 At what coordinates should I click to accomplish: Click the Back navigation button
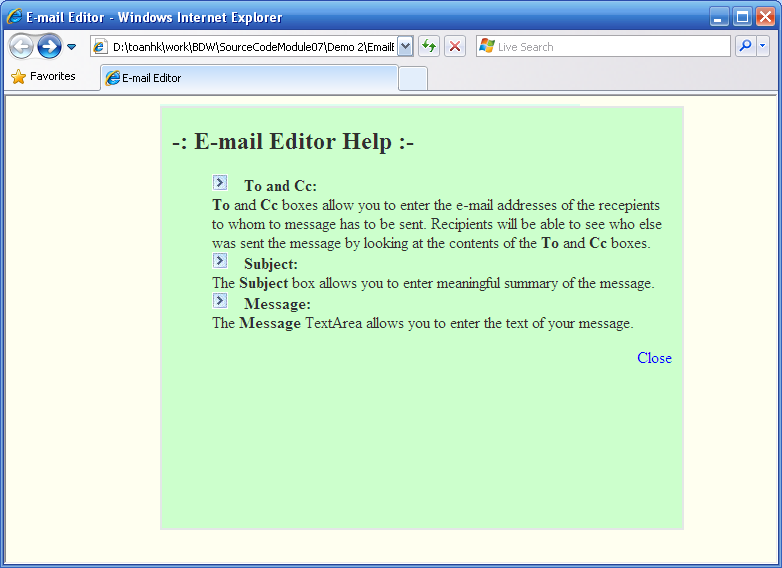pyautogui.click(x=21, y=46)
